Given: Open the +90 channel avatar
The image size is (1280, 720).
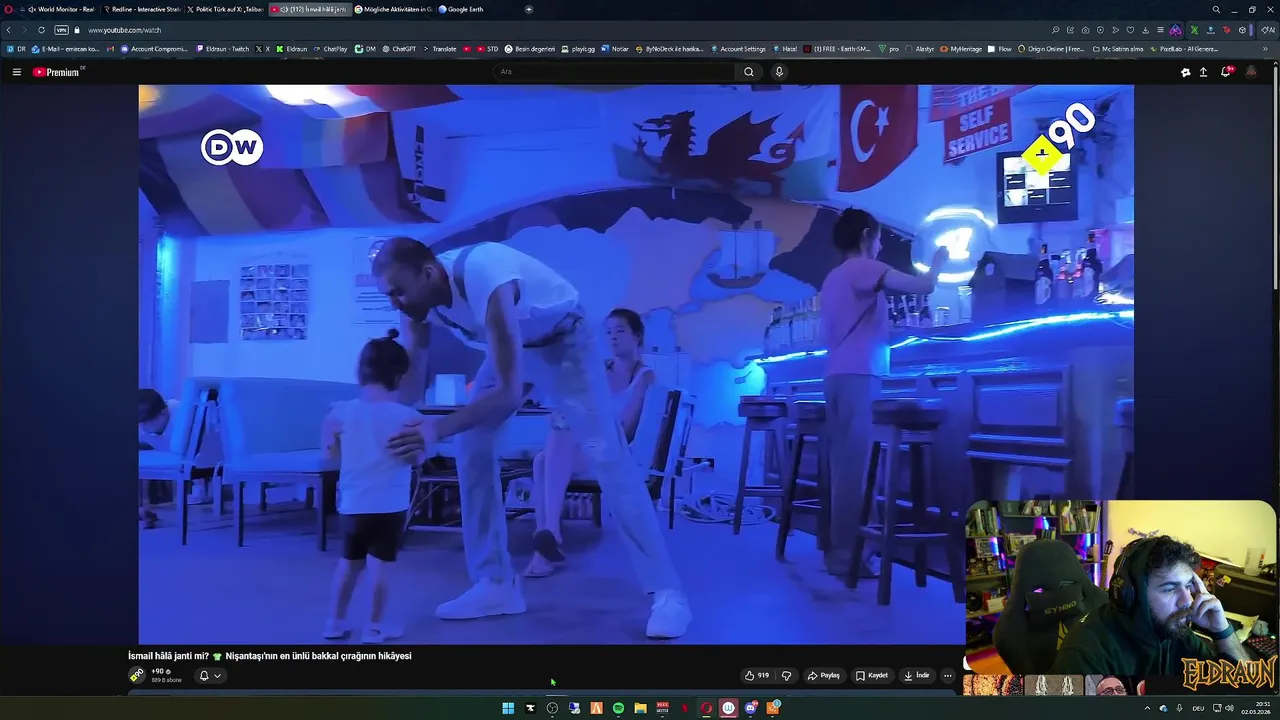Looking at the screenshot, I should tap(137, 675).
